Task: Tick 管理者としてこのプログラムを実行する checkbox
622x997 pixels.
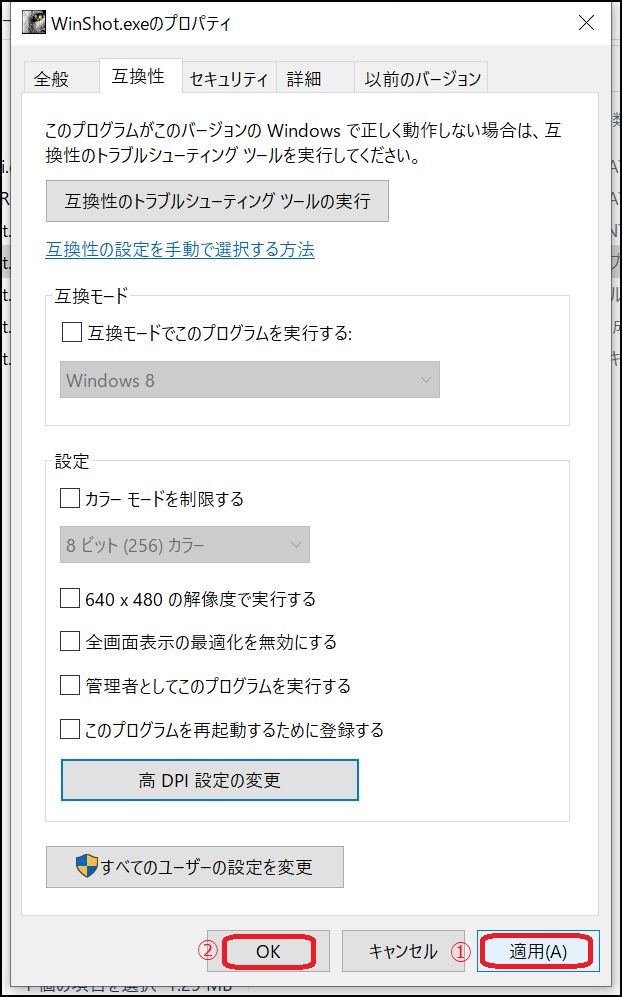Action: [70, 686]
